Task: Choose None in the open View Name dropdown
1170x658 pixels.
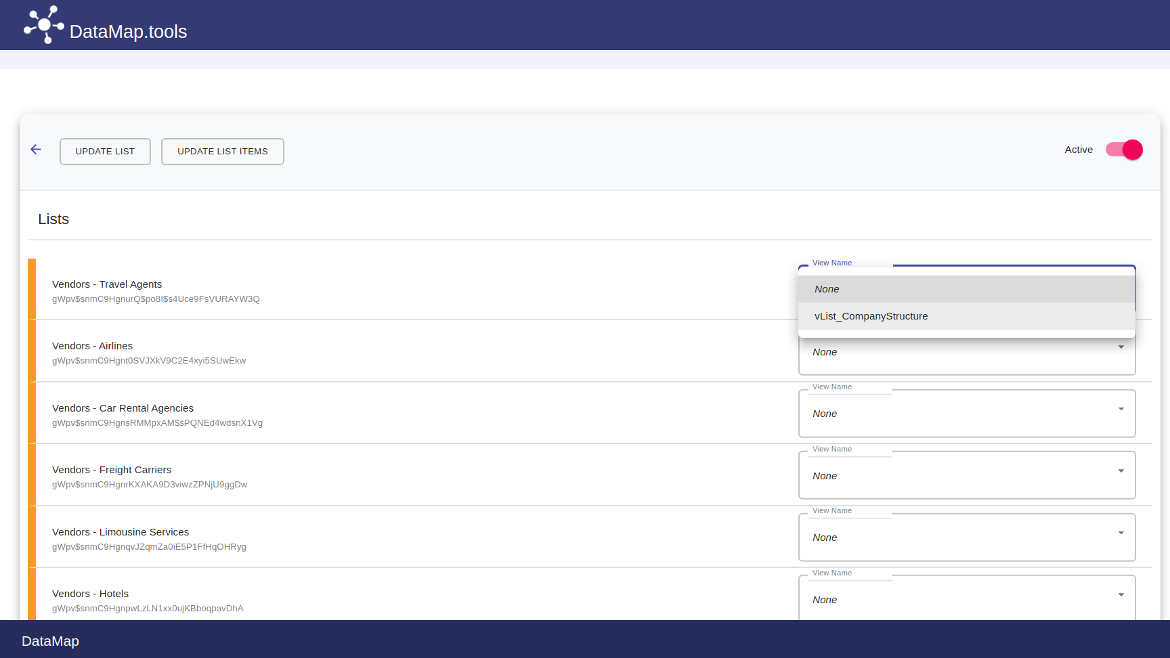Action: [827, 289]
